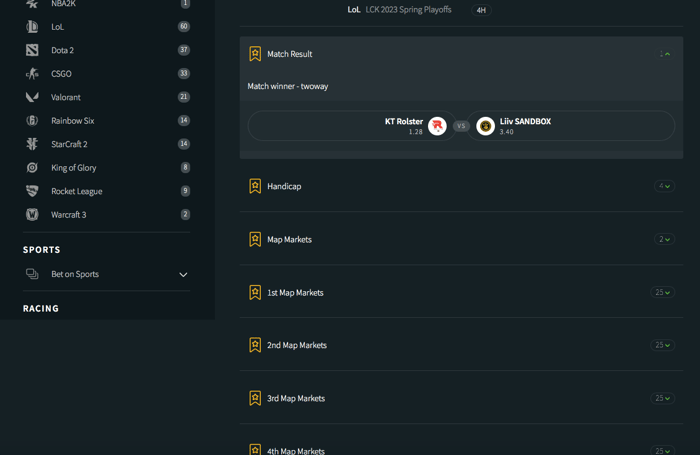Screen dimensions: 700x455
Task: Bet on KT Rolster at 1.28
Action: [x=352, y=126]
